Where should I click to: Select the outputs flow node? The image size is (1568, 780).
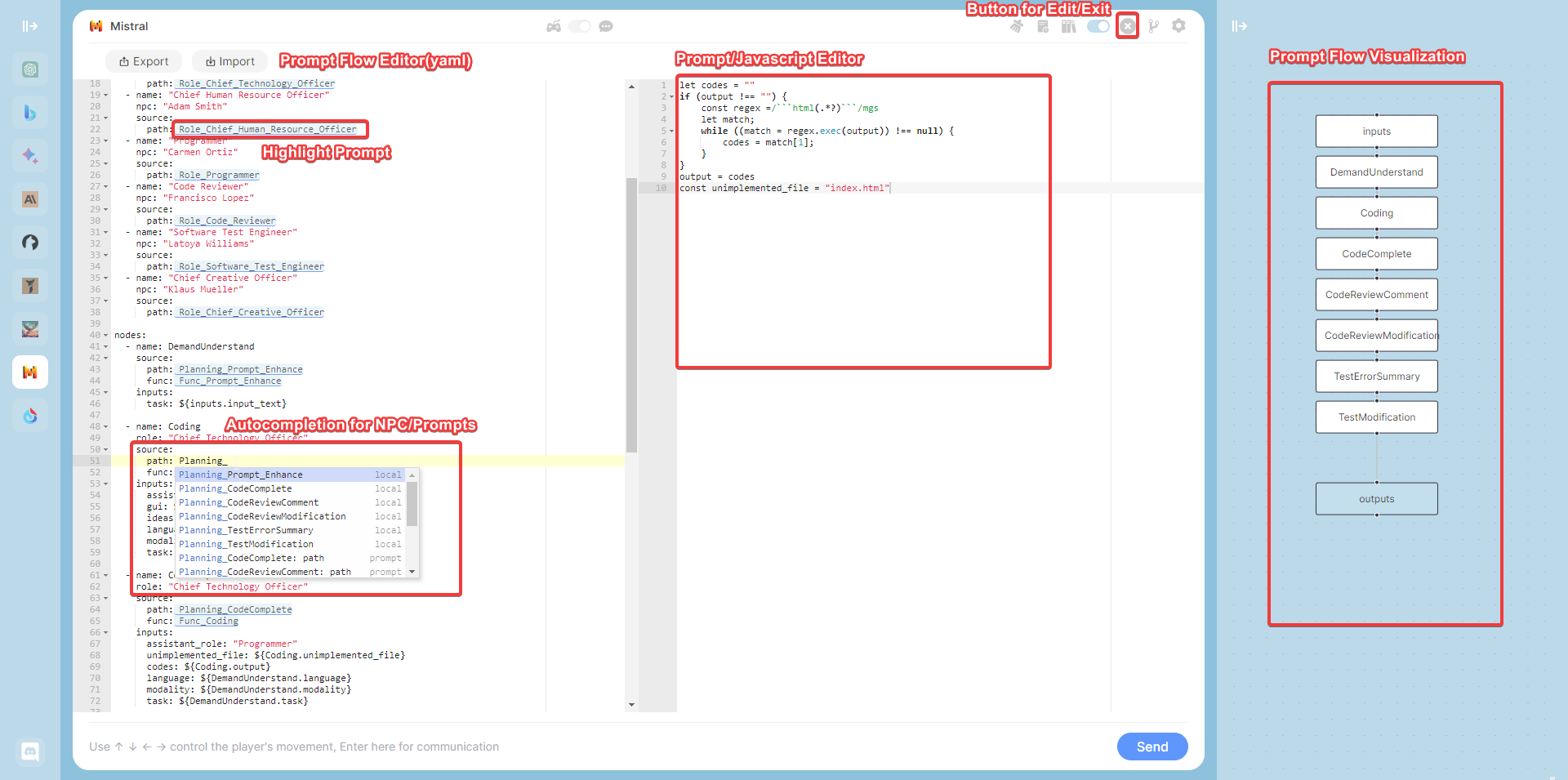pyautogui.click(x=1377, y=499)
